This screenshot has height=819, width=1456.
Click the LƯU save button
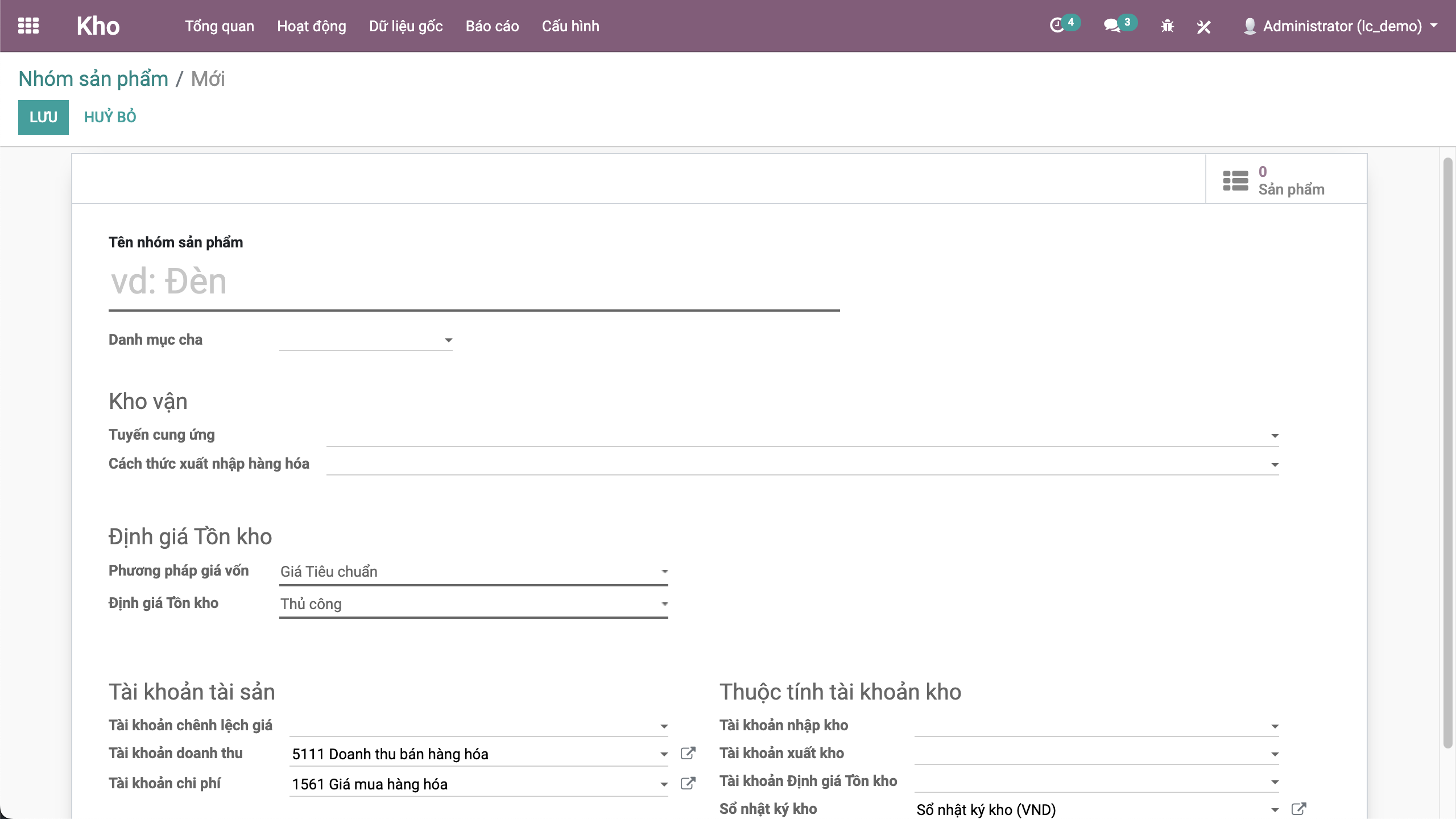pos(43,117)
